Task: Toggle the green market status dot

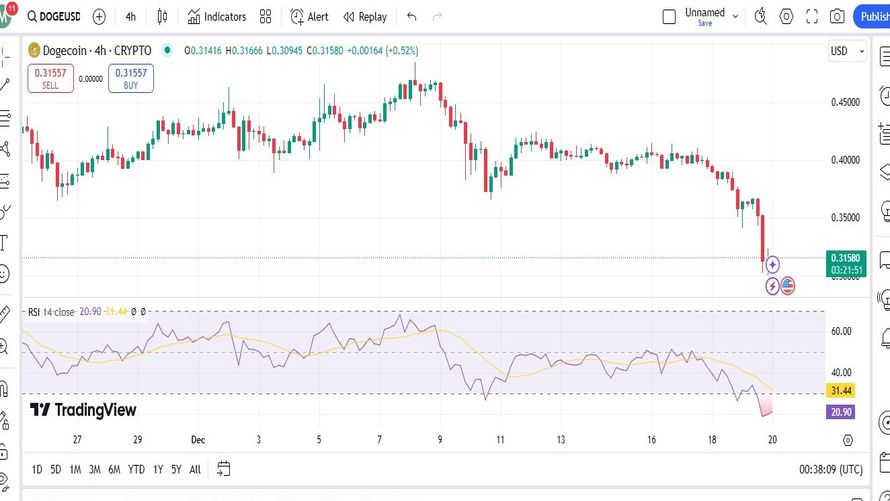Action: coord(167,50)
